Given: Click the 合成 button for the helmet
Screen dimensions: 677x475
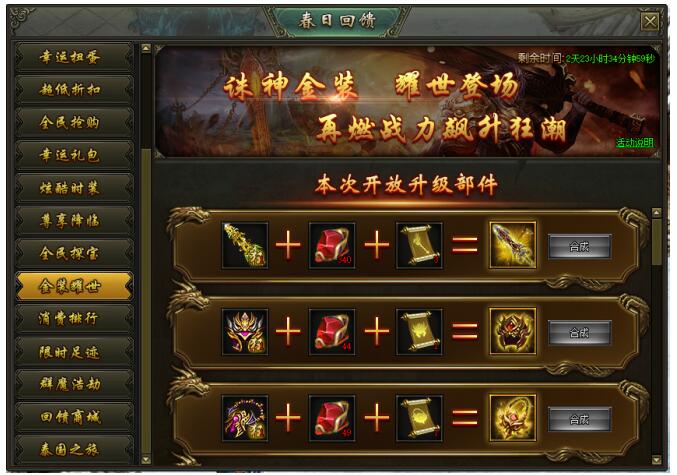Looking at the screenshot, I should point(579,333).
